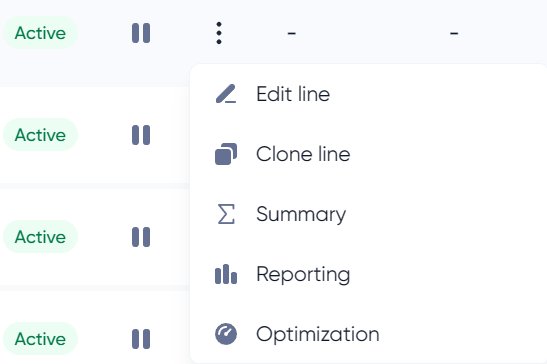Open the three-dot kebab menu
This screenshot has height=364, width=547.
219,33
